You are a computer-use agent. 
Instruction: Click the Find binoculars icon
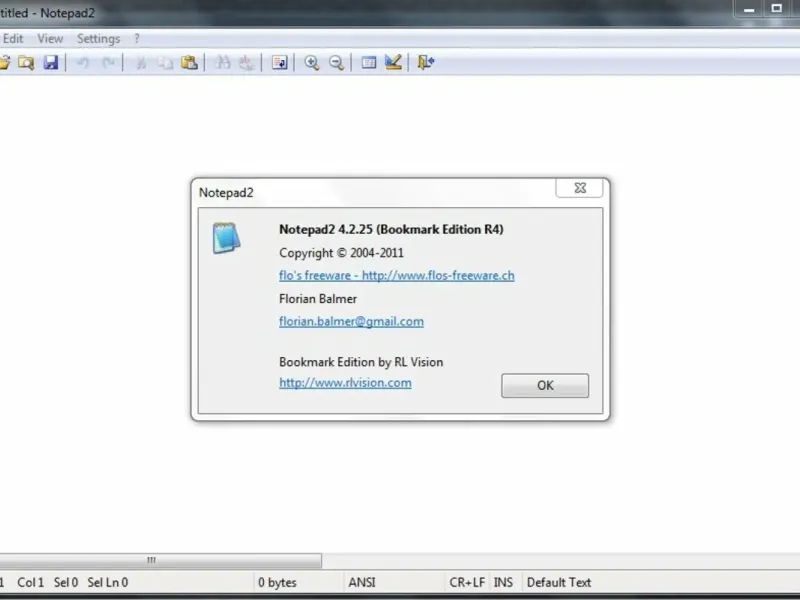222,62
